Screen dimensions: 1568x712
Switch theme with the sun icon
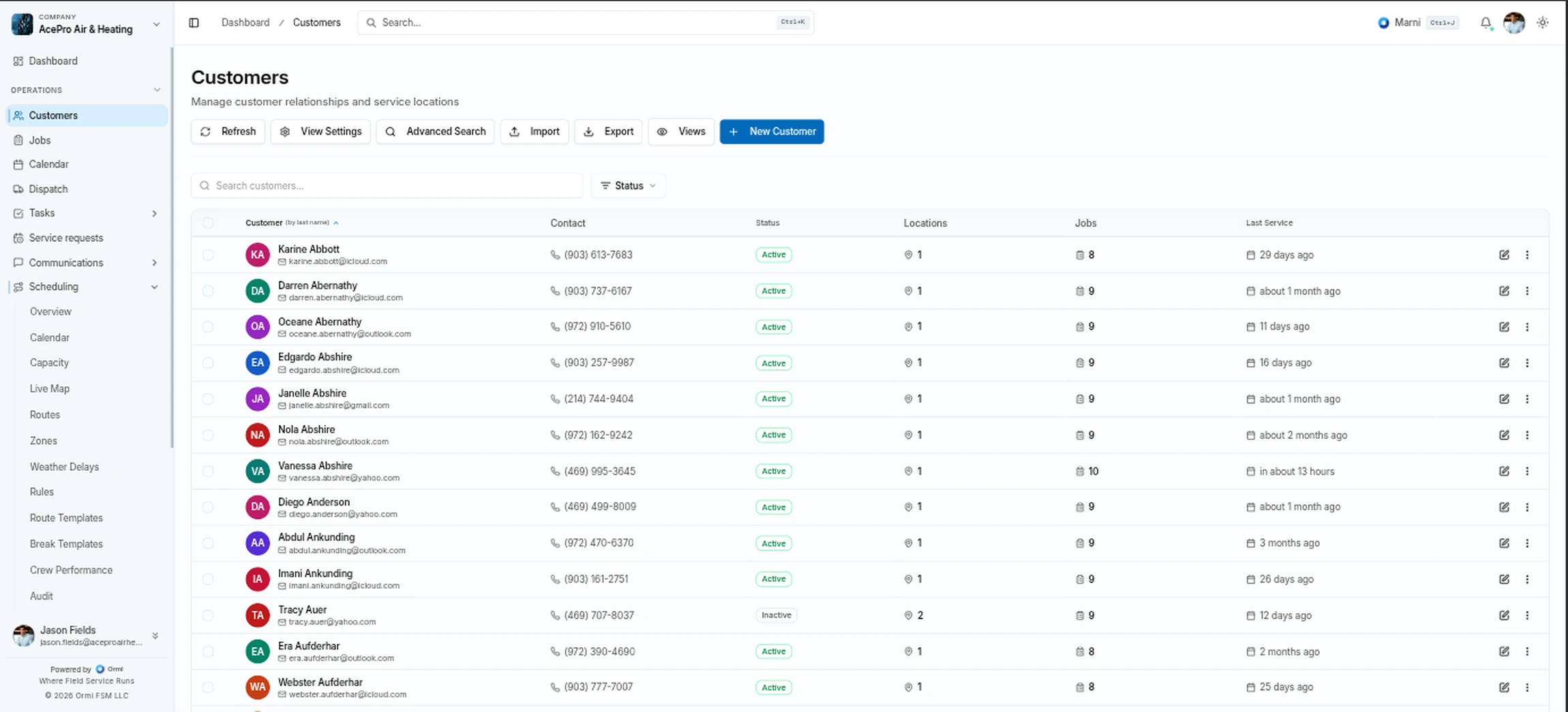click(x=1542, y=22)
